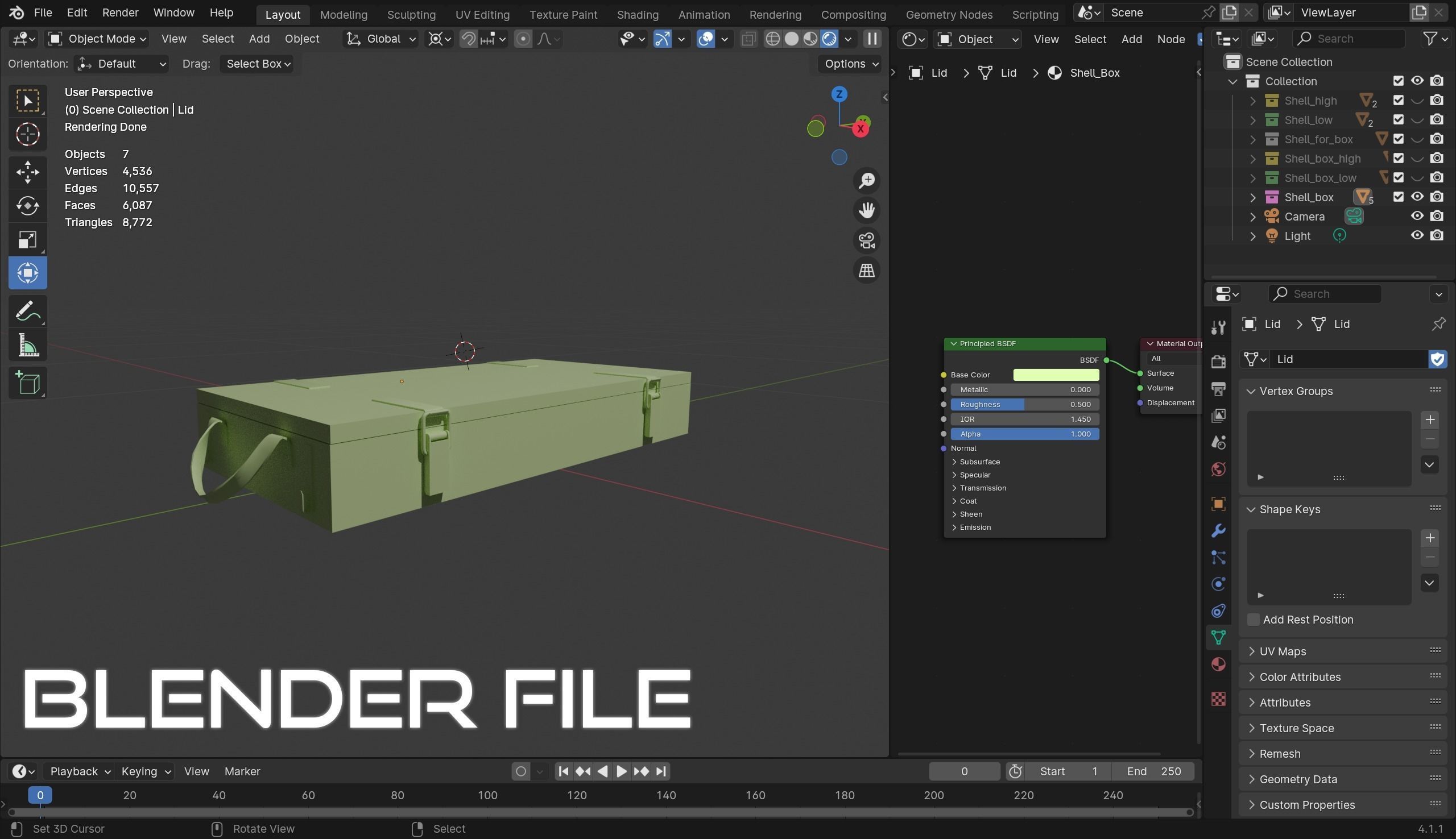Choose the Measure tool
The height and width of the screenshot is (839, 1456).
coord(28,346)
